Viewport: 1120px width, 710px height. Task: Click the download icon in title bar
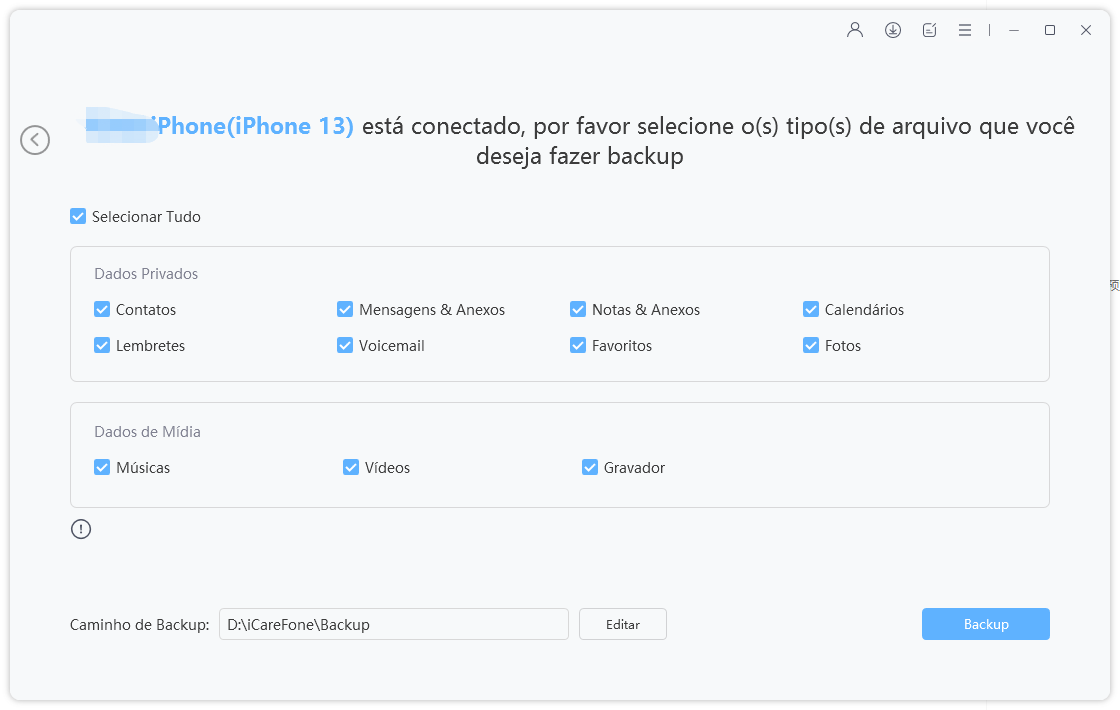pyautogui.click(x=893, y=30)
